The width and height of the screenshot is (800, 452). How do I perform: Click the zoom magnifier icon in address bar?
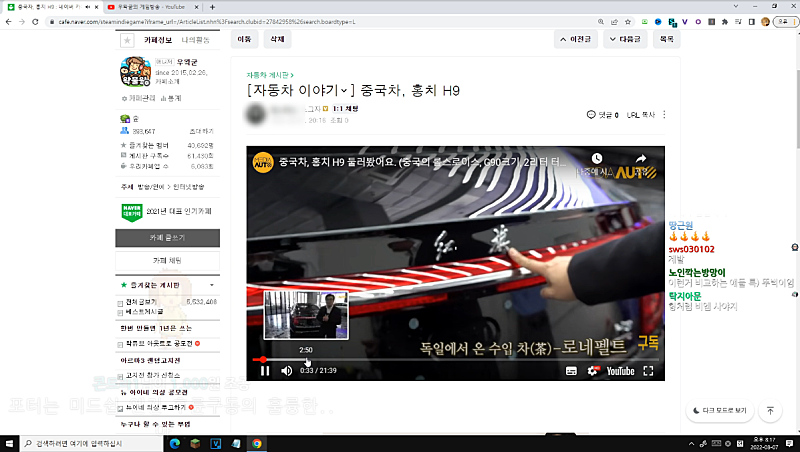coord(601,22)
